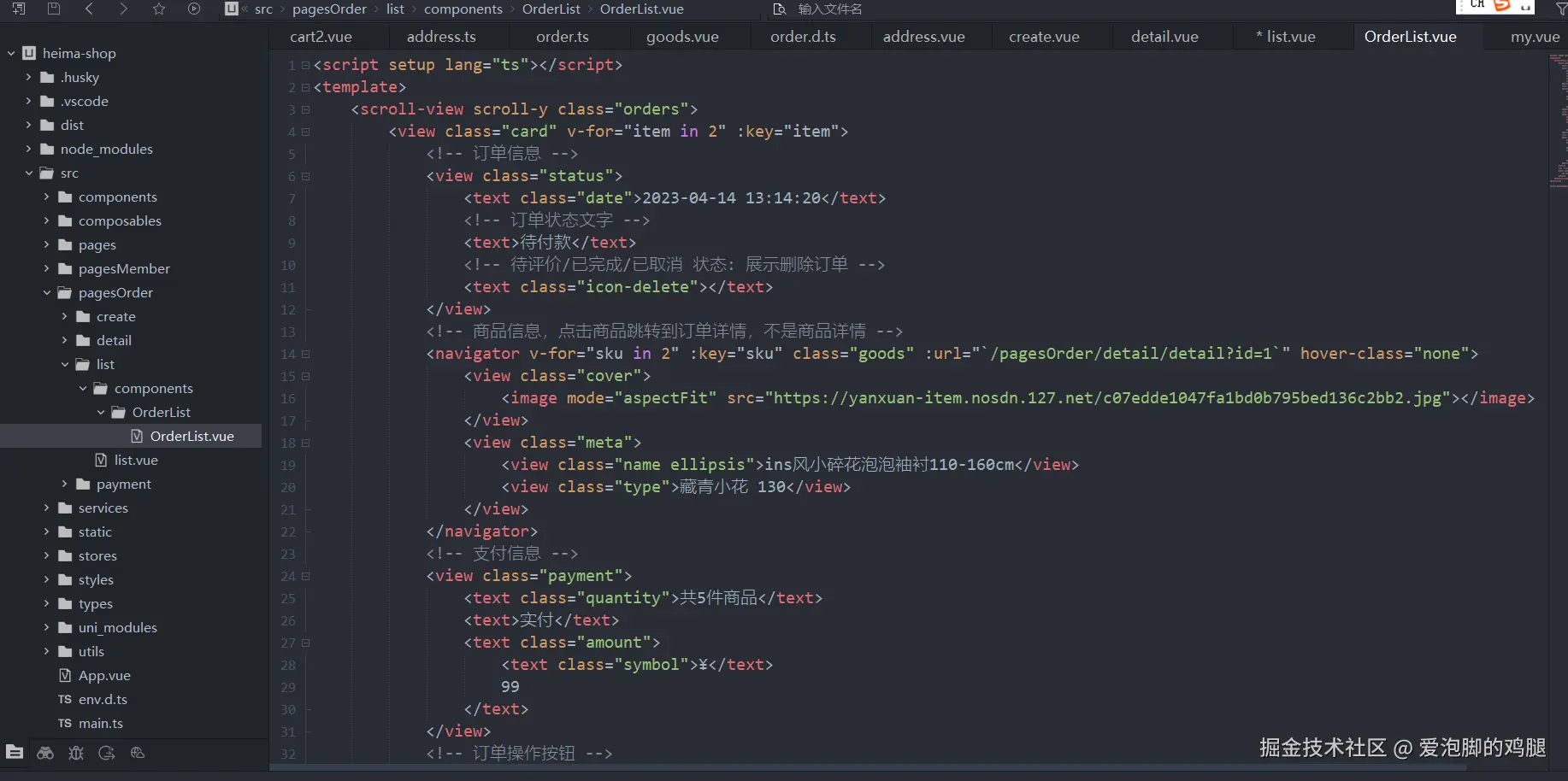Screen dimensions: 1568x781
Task: Collapse the pagesOrder folder
Action: [47, 292]
